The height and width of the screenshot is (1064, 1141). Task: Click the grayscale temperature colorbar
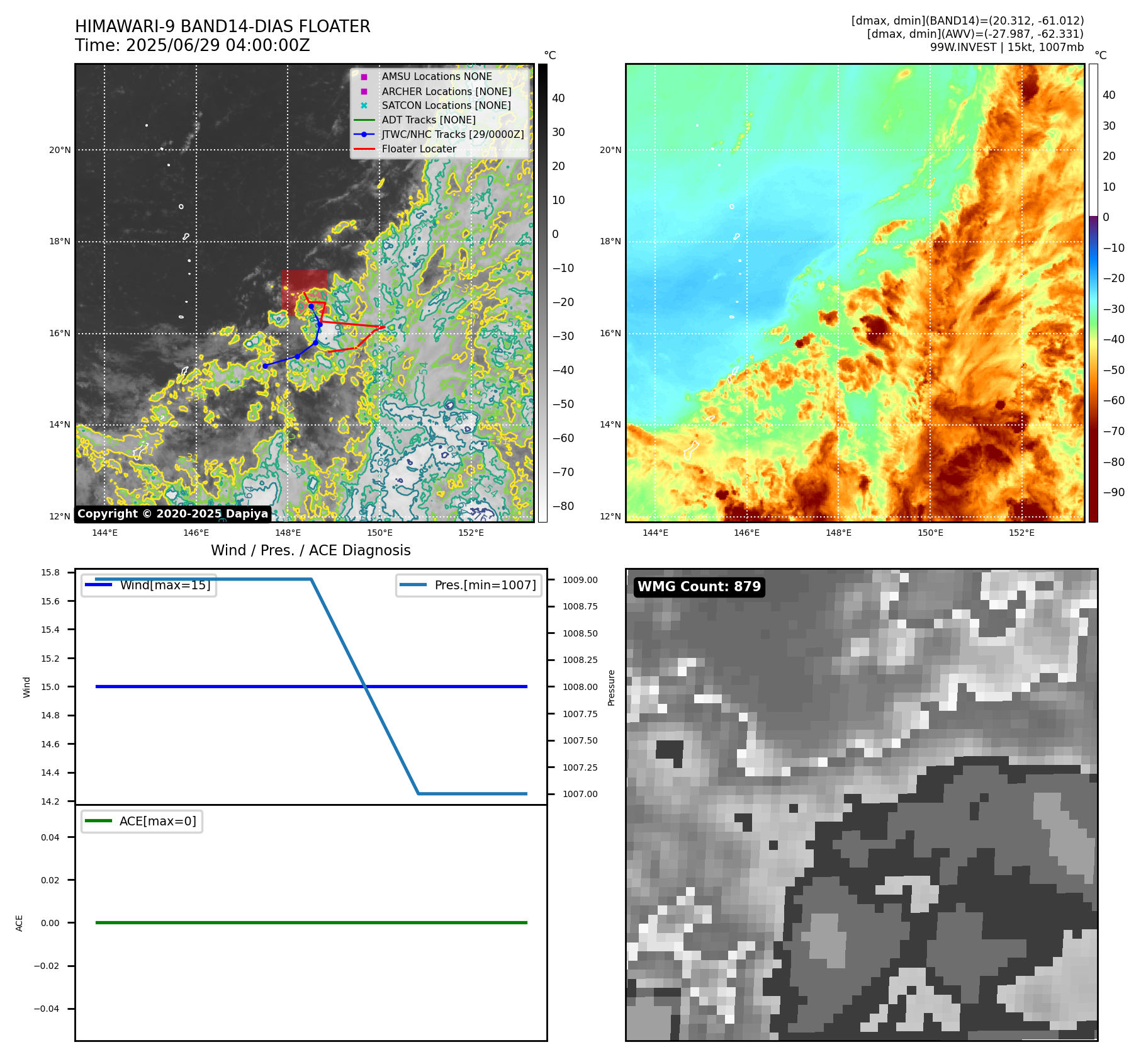pyautogui.click(x=542, y=293)
